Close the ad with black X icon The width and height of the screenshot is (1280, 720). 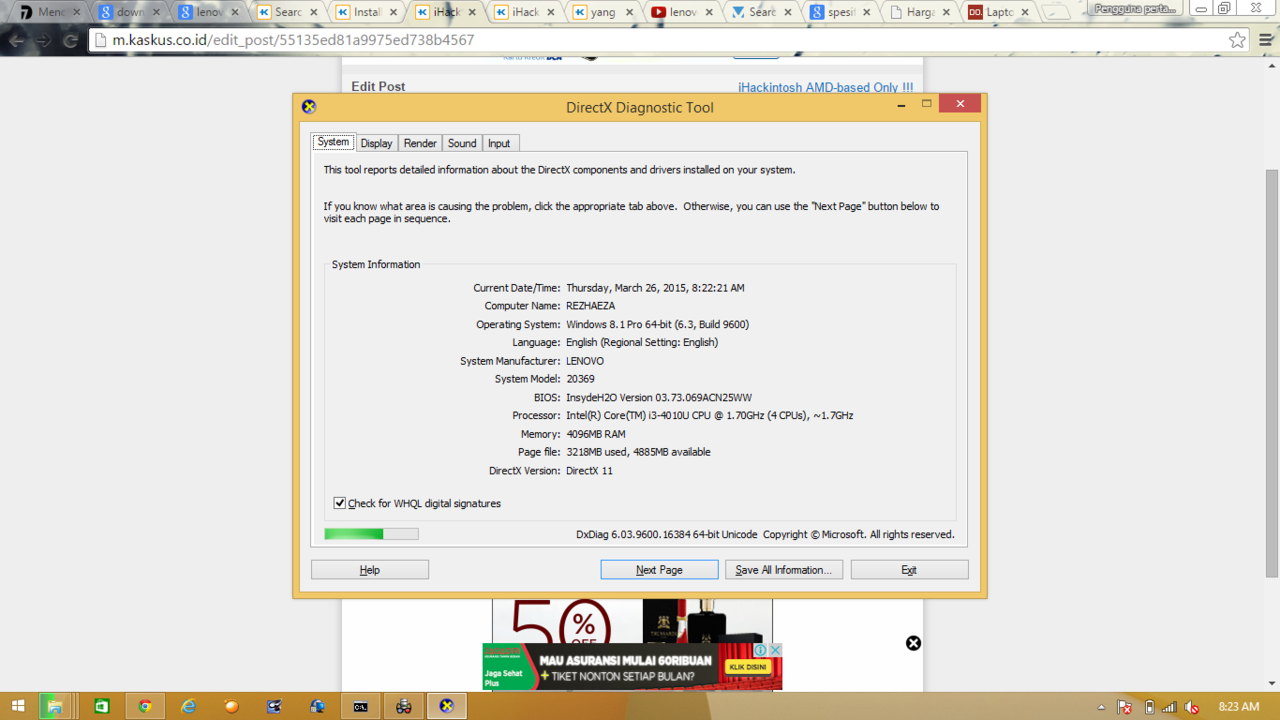coord(913,643)
